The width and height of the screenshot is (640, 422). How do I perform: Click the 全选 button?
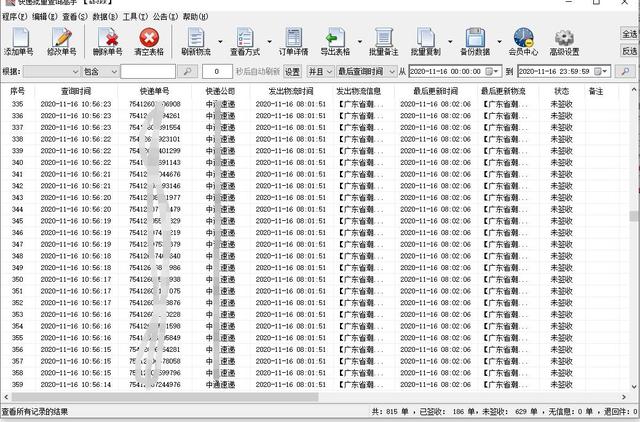tap(630, 34)
